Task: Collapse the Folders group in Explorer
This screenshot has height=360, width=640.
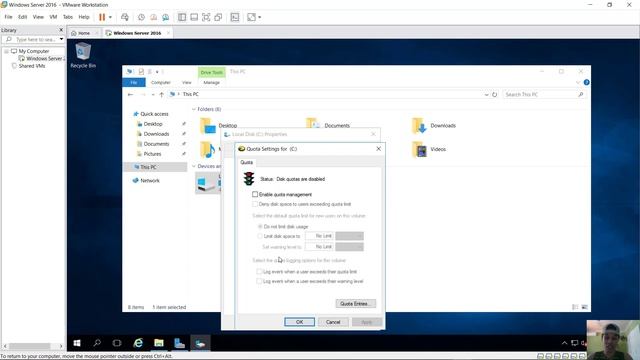Action: pyautogui.click(x=194, y=109)
